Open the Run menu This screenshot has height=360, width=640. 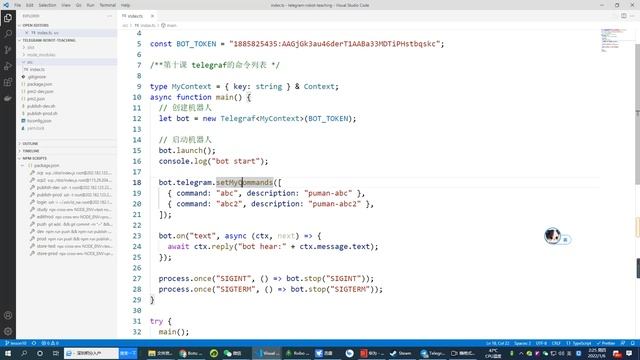pyautogui.click(x=90, y=5)
